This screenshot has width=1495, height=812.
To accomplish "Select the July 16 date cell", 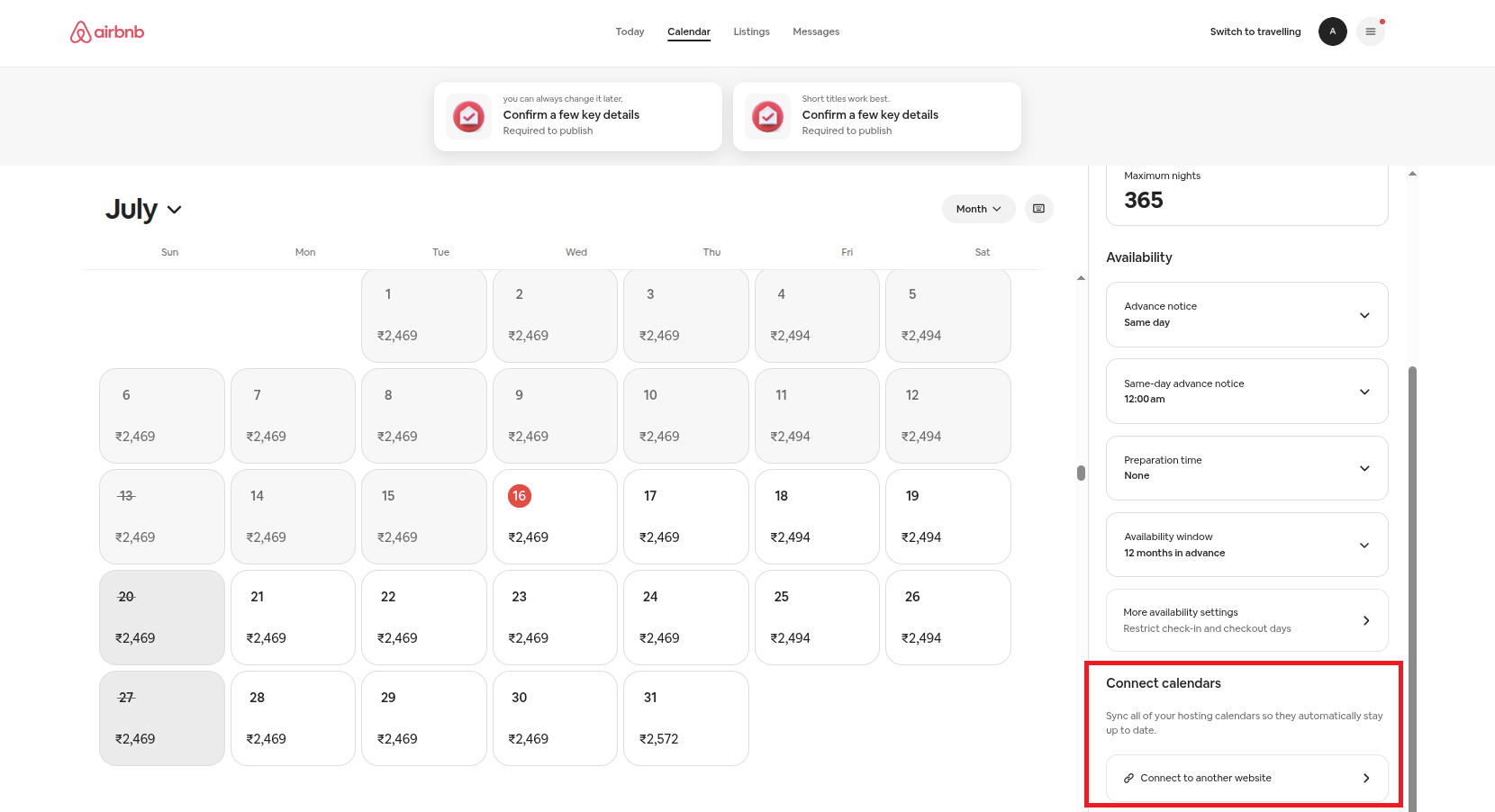I will 555,517.
